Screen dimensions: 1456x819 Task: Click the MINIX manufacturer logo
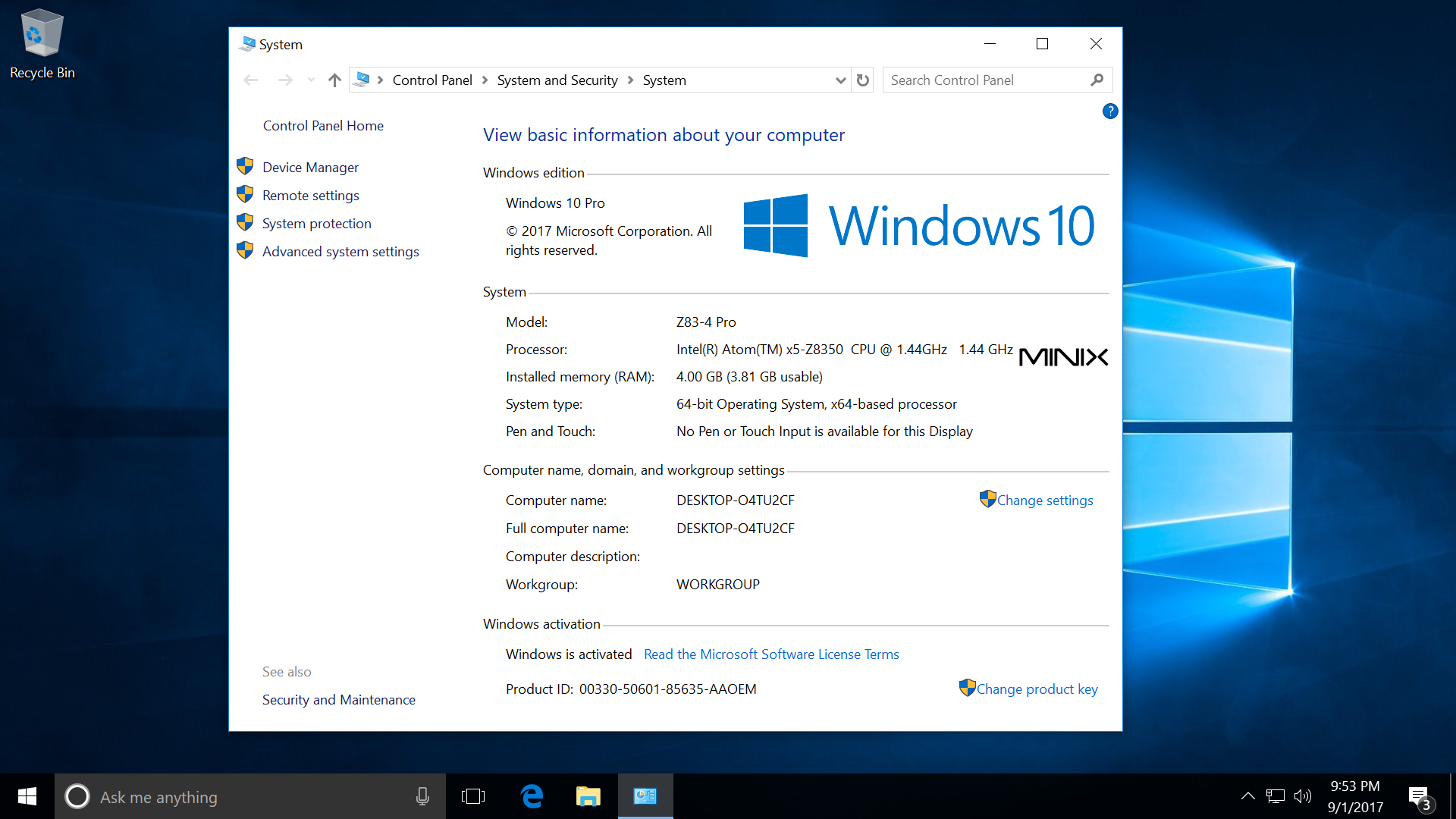click(1063, 356)
